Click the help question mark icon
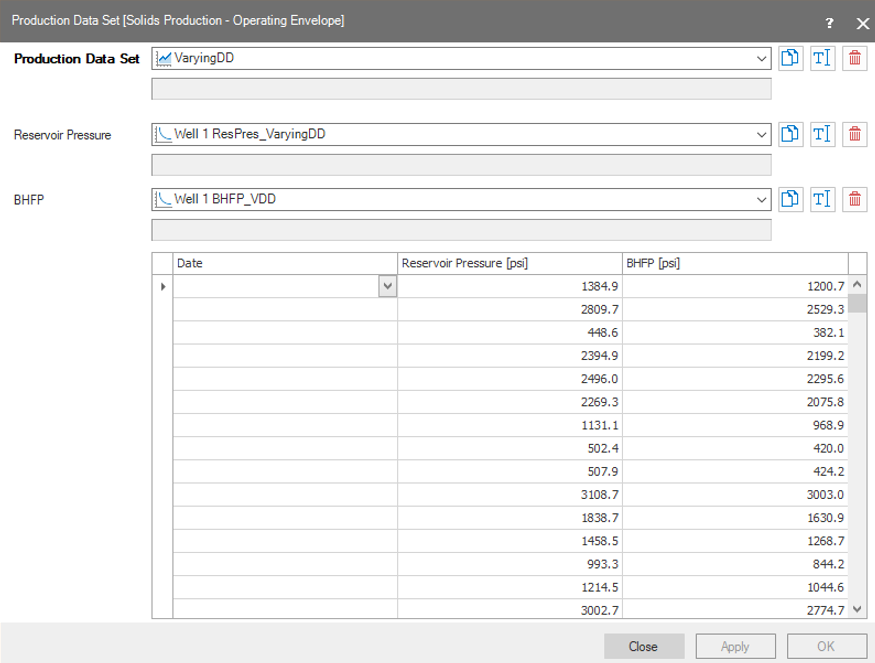Viewport: 875px width, 663px height. (x=829, y=23)
